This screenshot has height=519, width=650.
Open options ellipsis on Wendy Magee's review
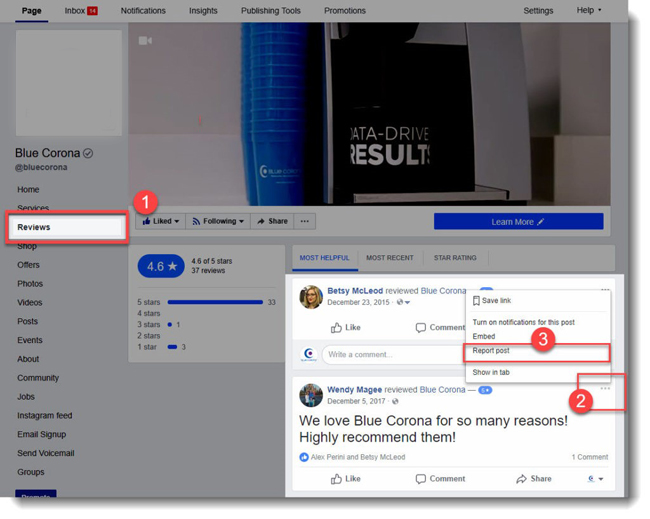[x=605, y=389]
